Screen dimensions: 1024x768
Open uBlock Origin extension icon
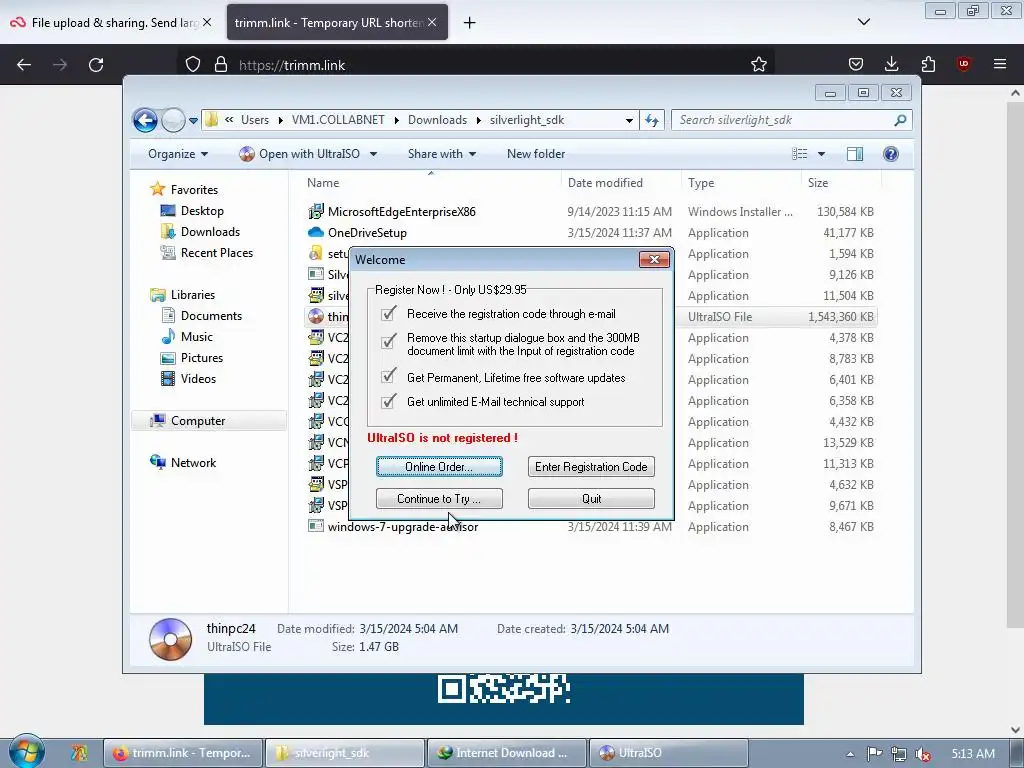(964, 64)
